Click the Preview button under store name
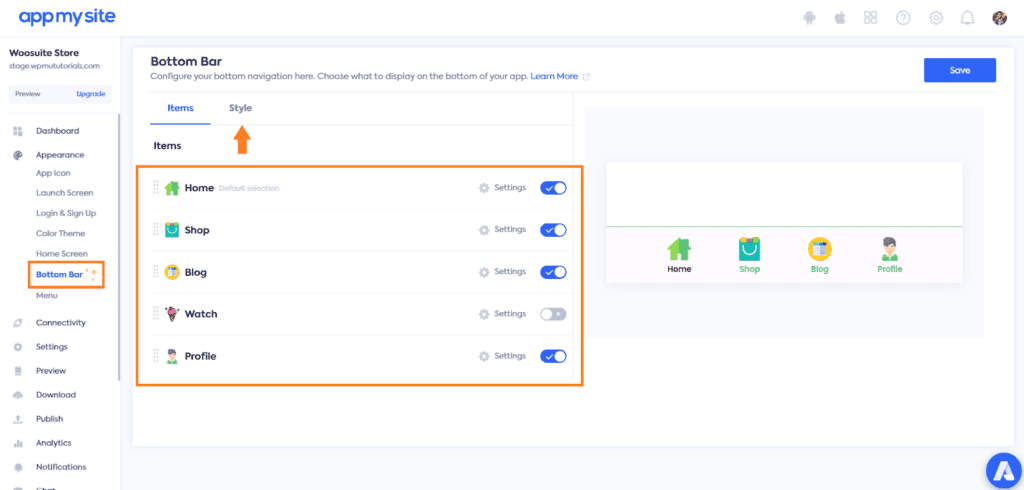 click(27, 94)
